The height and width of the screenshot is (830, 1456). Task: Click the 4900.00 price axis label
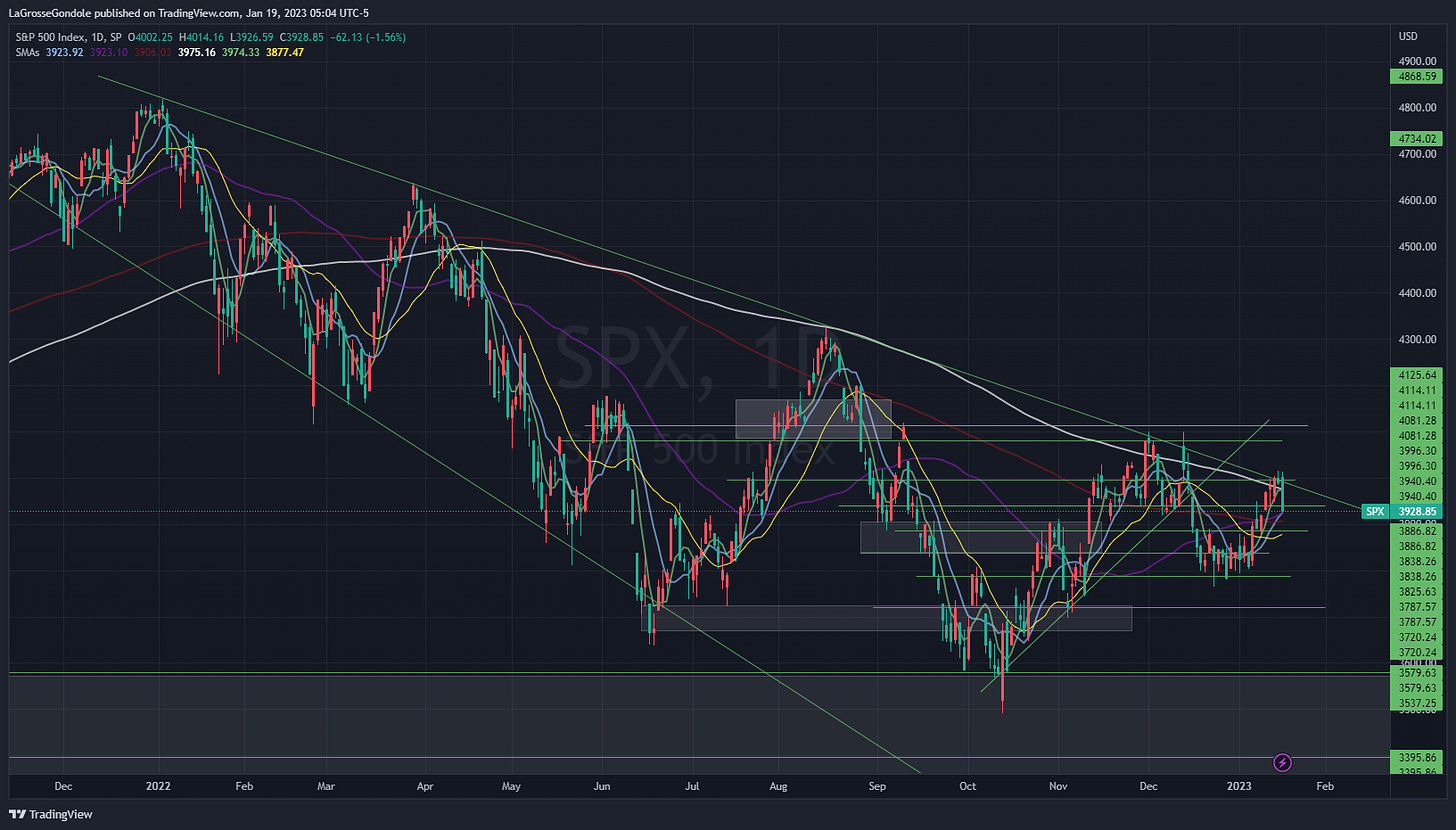pyautogui.click(x=1417, y=61)
